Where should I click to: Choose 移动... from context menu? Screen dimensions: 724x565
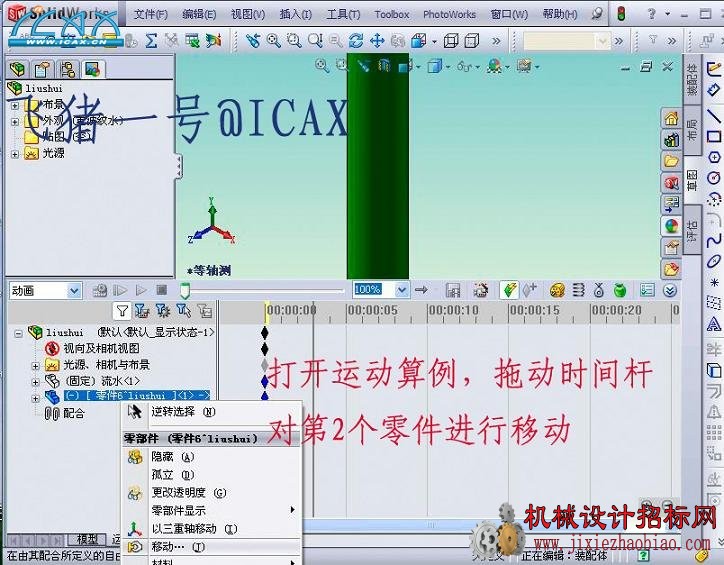click(x=212, y=547)
